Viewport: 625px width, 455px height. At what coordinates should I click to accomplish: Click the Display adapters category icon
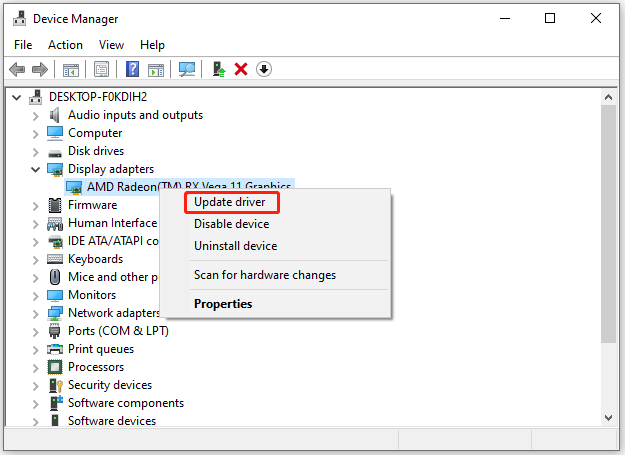(55, 169)
